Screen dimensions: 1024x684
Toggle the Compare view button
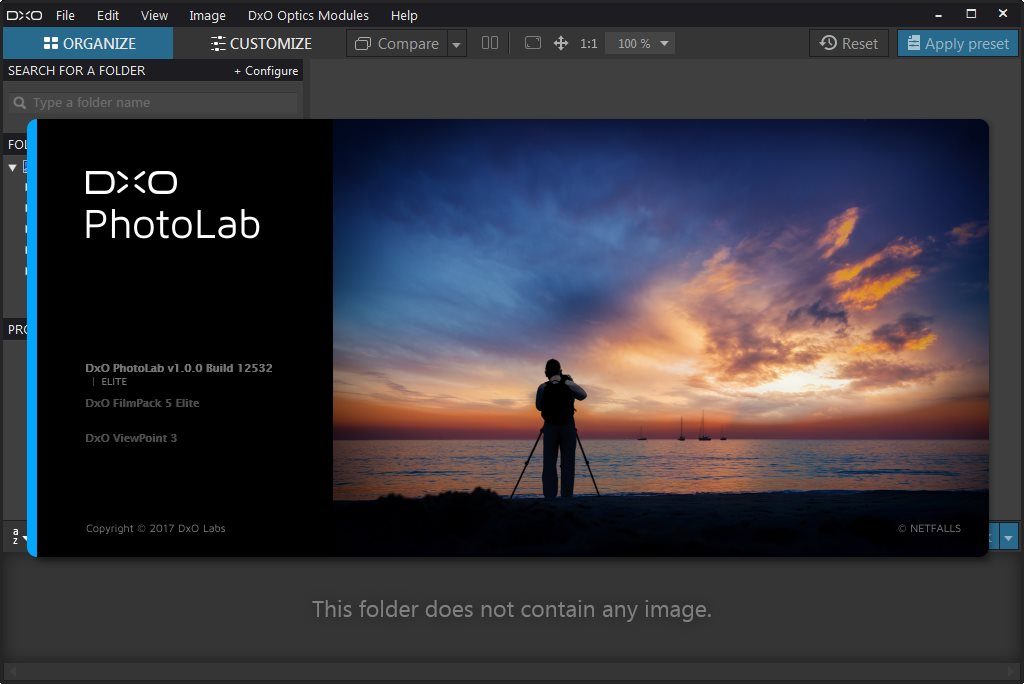[x=397, y=43]
